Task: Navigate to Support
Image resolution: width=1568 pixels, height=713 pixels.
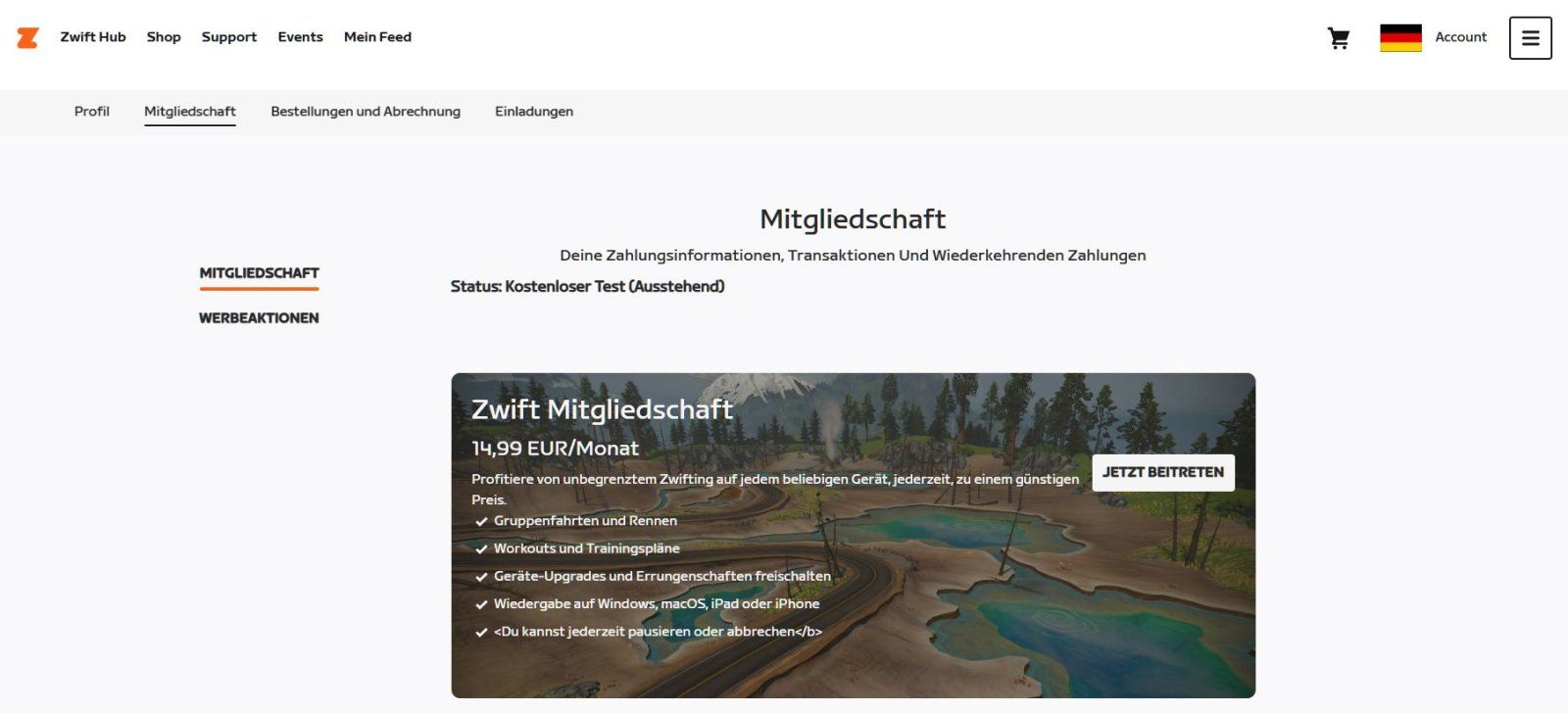Action: pos(229,37)
